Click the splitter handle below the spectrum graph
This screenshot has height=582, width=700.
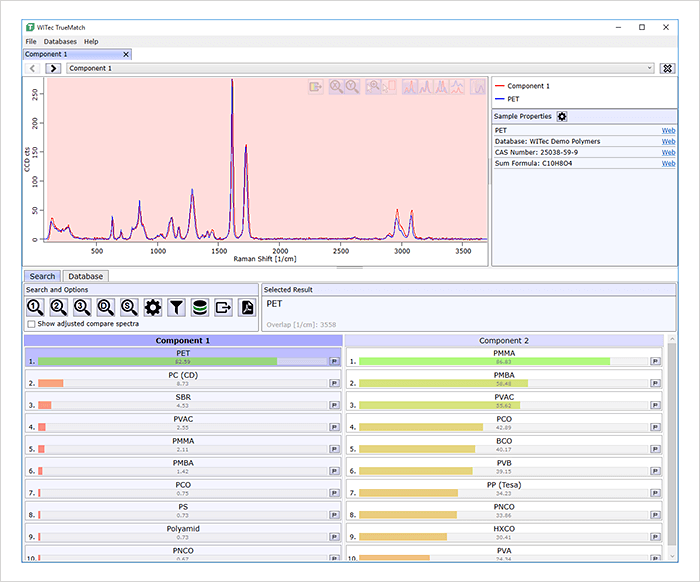click(x=350, y=268)
